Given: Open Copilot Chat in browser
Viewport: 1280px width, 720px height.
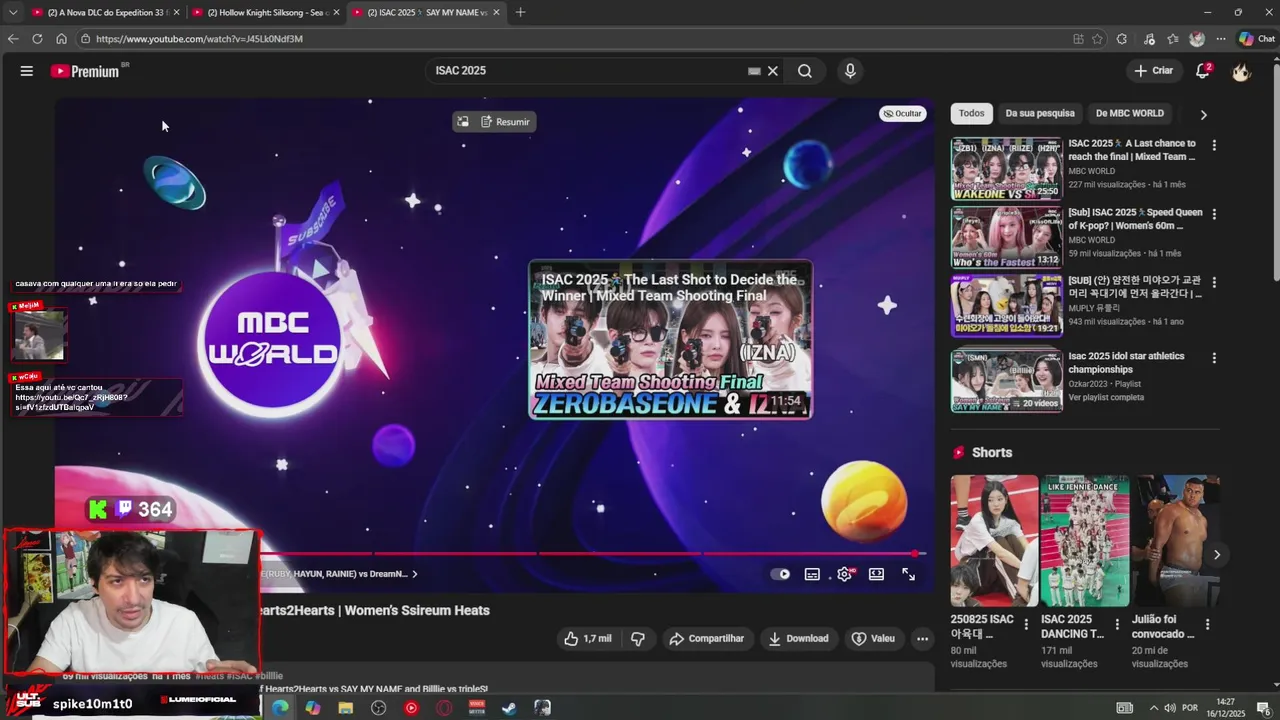Looking at the screenshot, I should coord(1256,39).
